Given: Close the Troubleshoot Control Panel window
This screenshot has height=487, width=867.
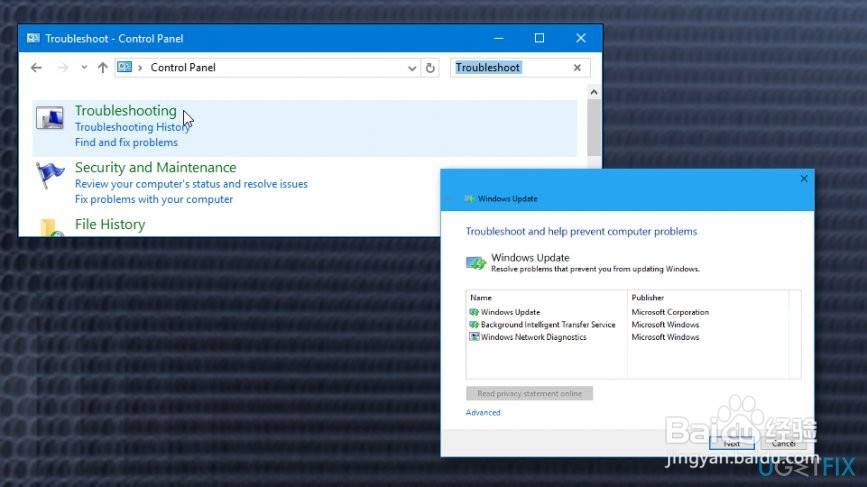Looking at the screenshot, I should tap(581, 38).
